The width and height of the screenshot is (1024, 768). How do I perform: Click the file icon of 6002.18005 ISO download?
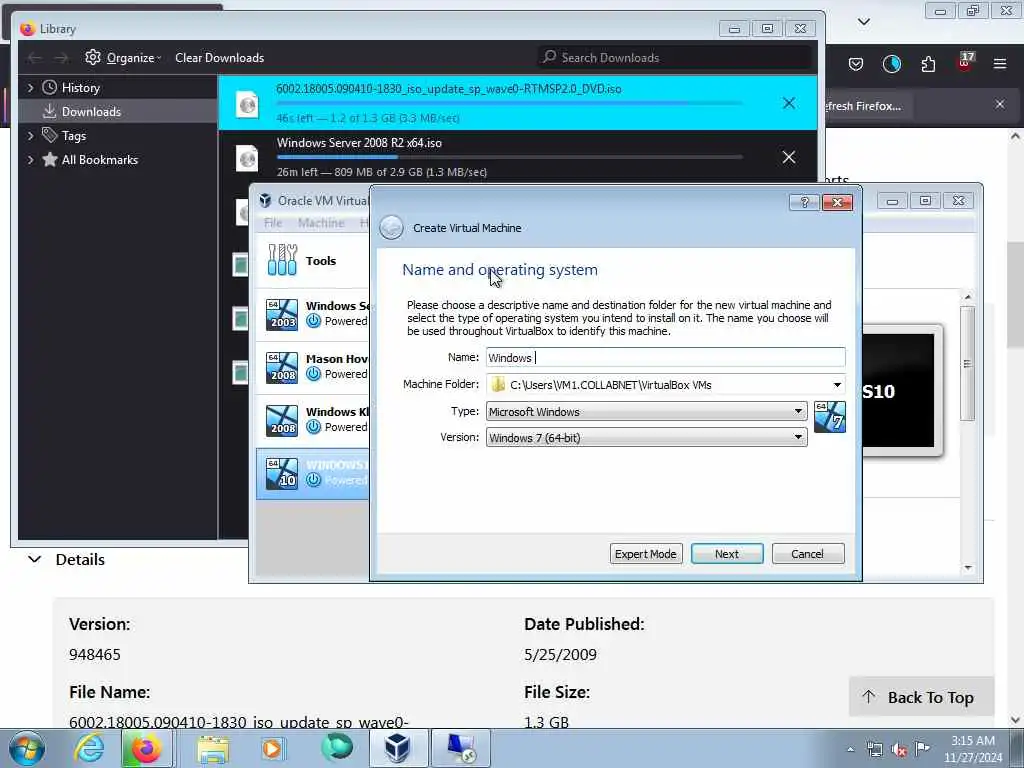coord(247,104)
